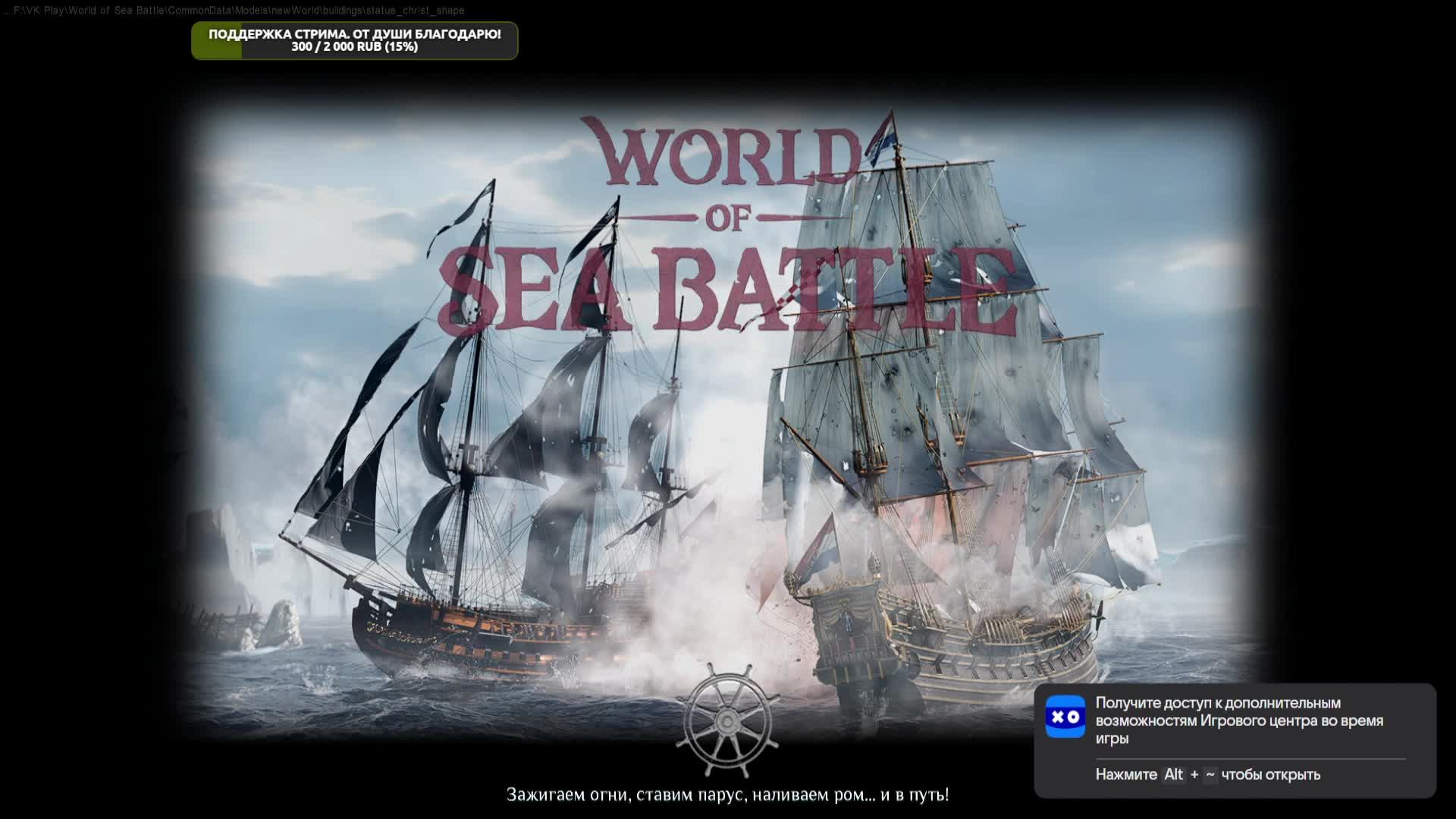Click the blue VK Play Game Center XO icon
Viewport: 1456px width, 819px height.
pyautogui.click(x=1068, y=716)
